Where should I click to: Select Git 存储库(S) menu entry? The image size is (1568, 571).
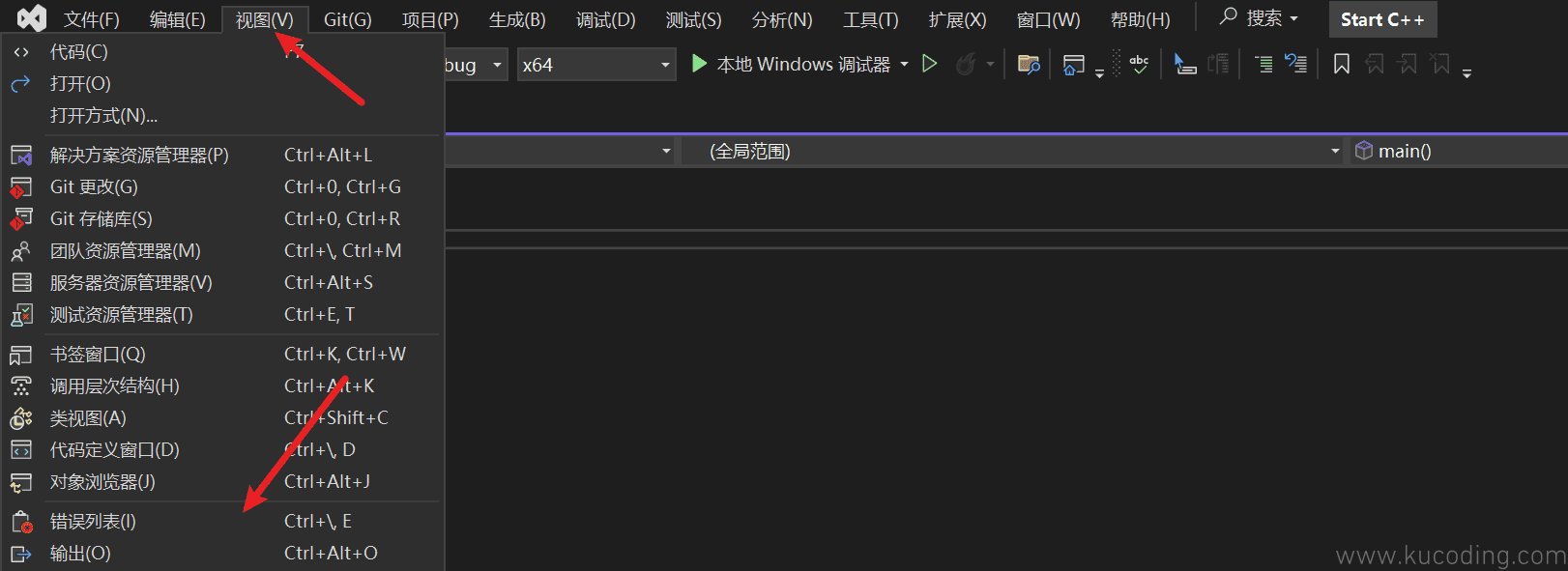coord(222,219)
